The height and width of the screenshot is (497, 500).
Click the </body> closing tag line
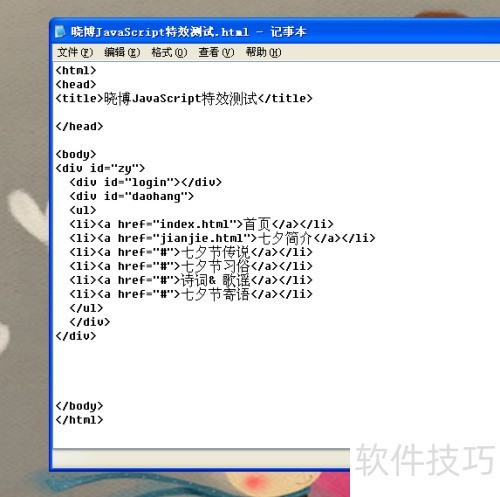(x=79, y=406)
